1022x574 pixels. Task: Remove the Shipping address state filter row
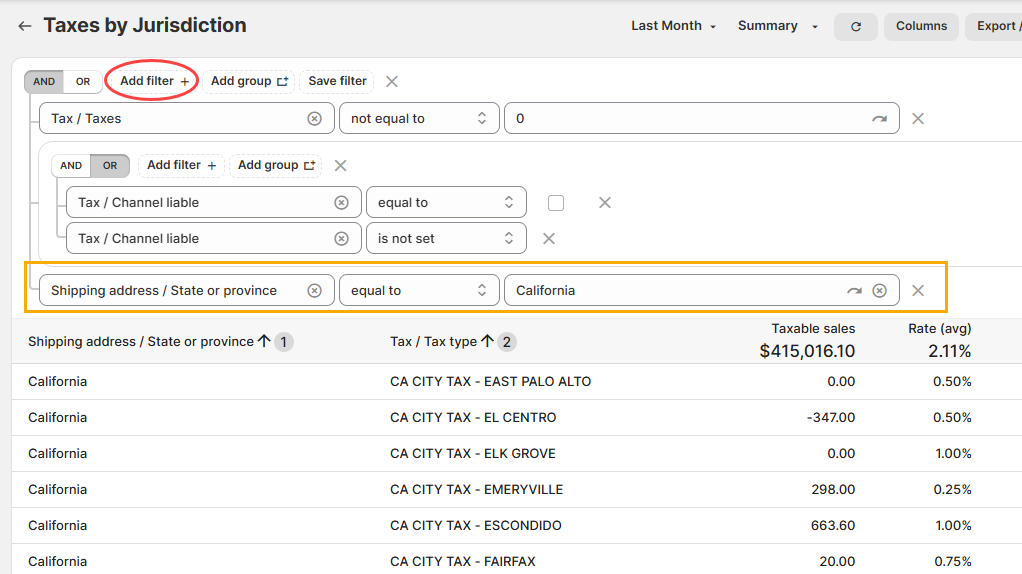(917, 290)
